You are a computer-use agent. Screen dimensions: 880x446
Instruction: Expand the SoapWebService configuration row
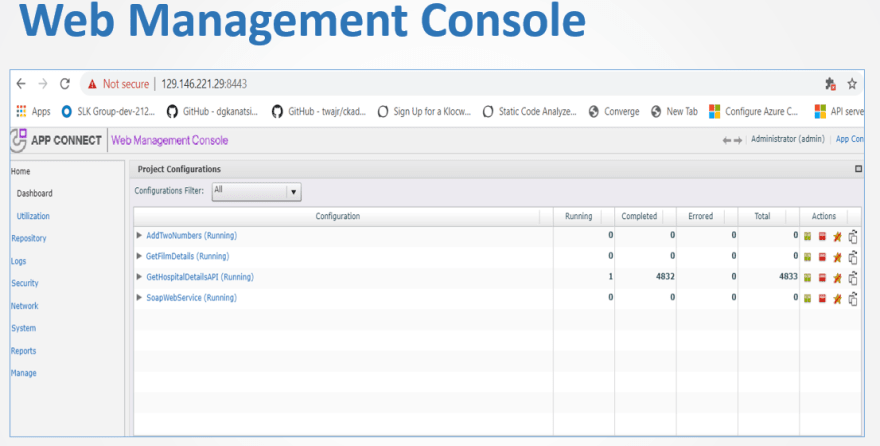(139, 297)
